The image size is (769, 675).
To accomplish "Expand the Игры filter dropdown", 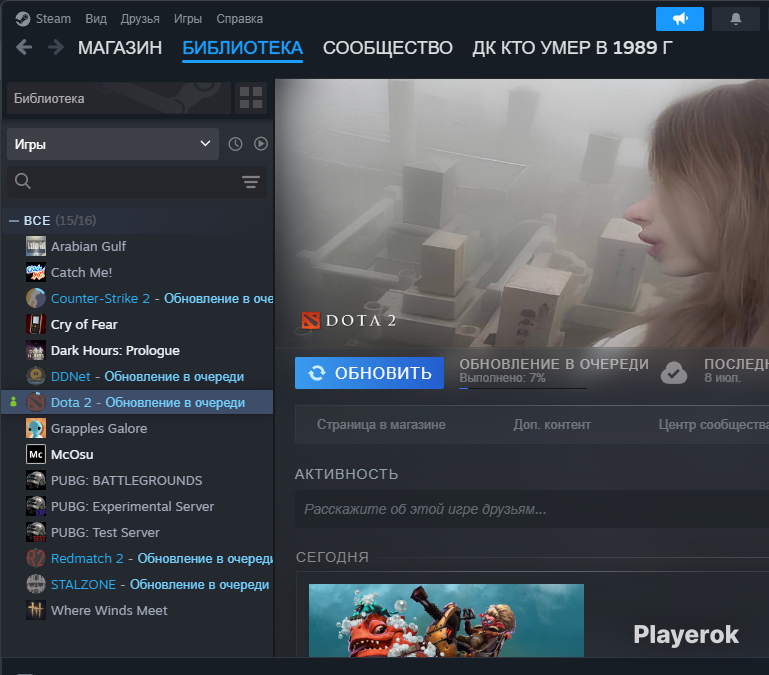I will (113, 144).
